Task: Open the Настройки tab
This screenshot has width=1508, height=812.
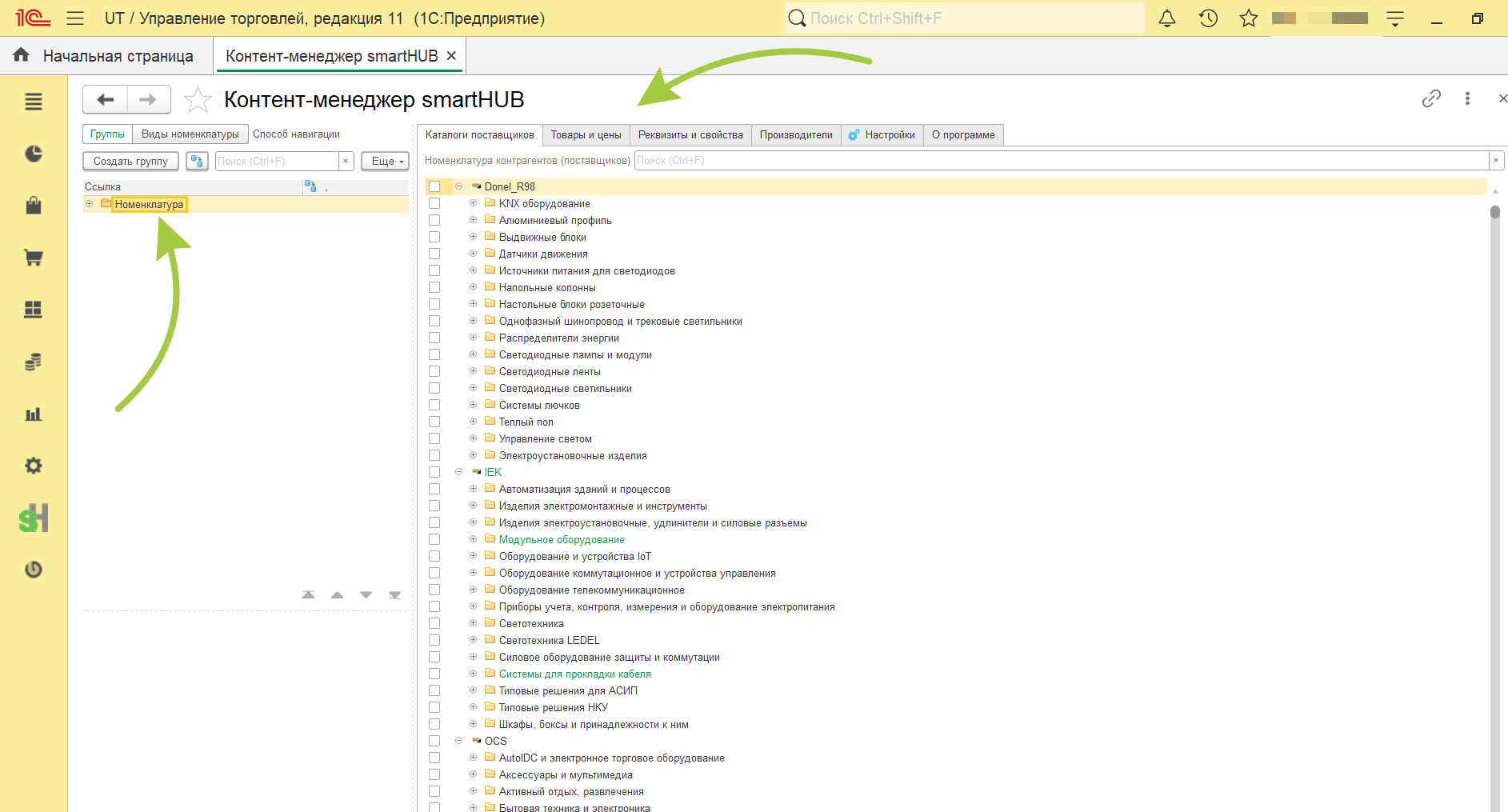Action: [882, 135]
